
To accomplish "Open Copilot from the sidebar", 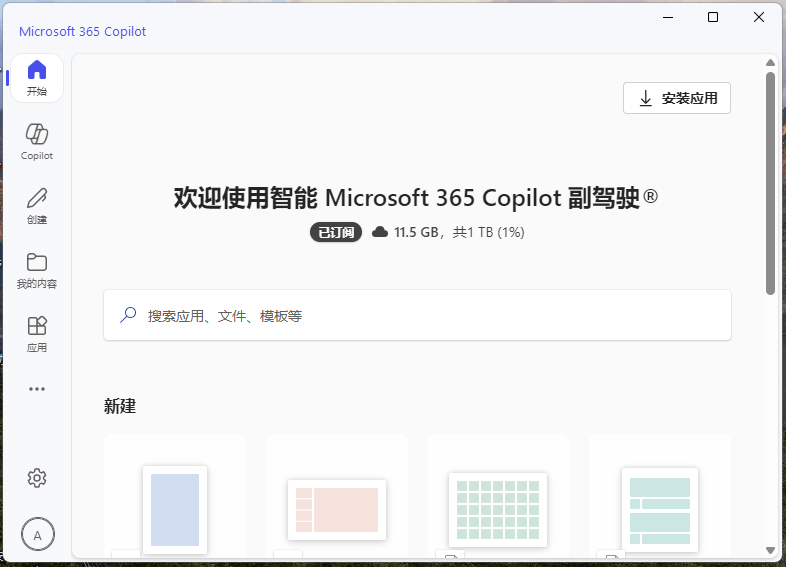I will 37,142.
